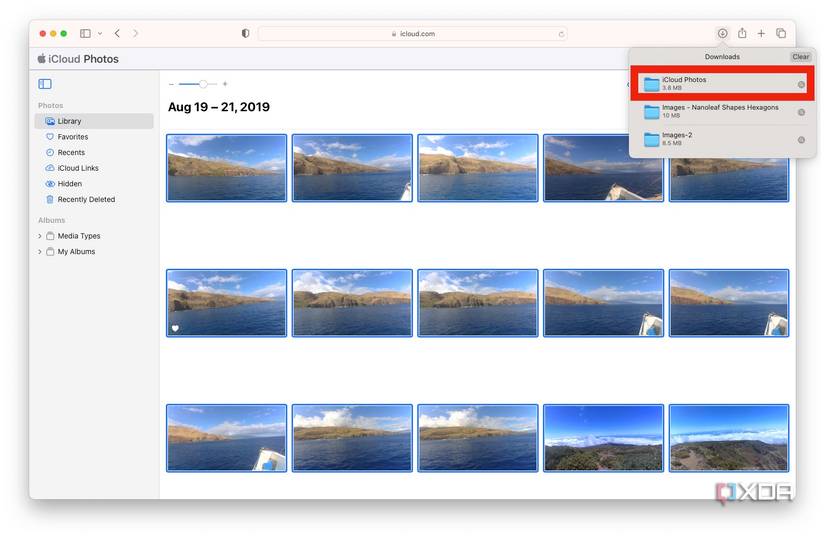Reveal Nanoleaf Shapes Hexagons download in Finder
The height and width of the screenshot is (538, 825).
tap(801, 112)
